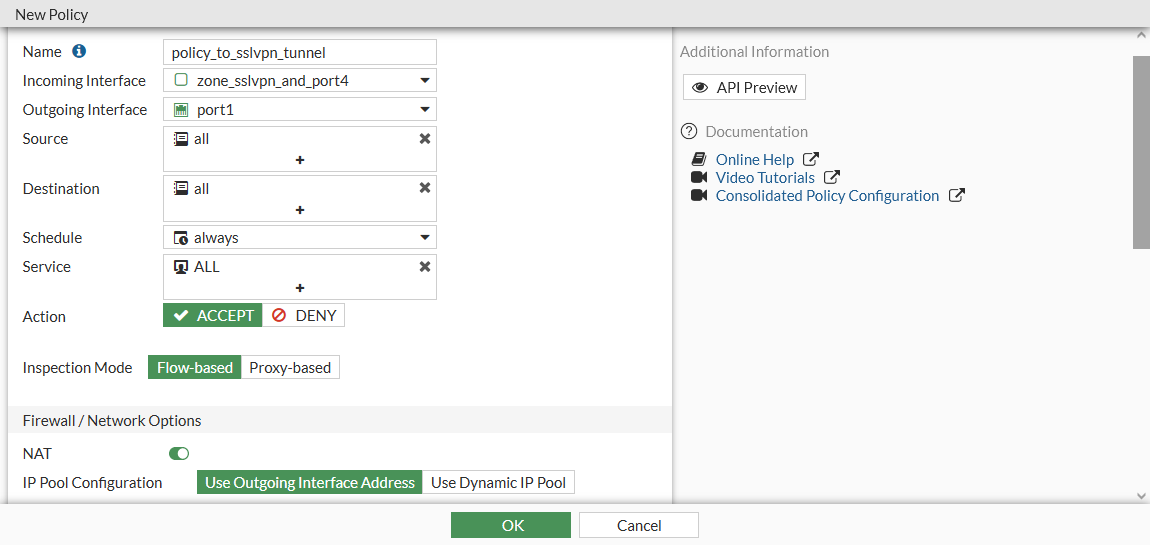The width and height of the screenshot is (1150, 545).
Task: Remove the 'all' entry from Destination
Action: (x=425, y=188)
